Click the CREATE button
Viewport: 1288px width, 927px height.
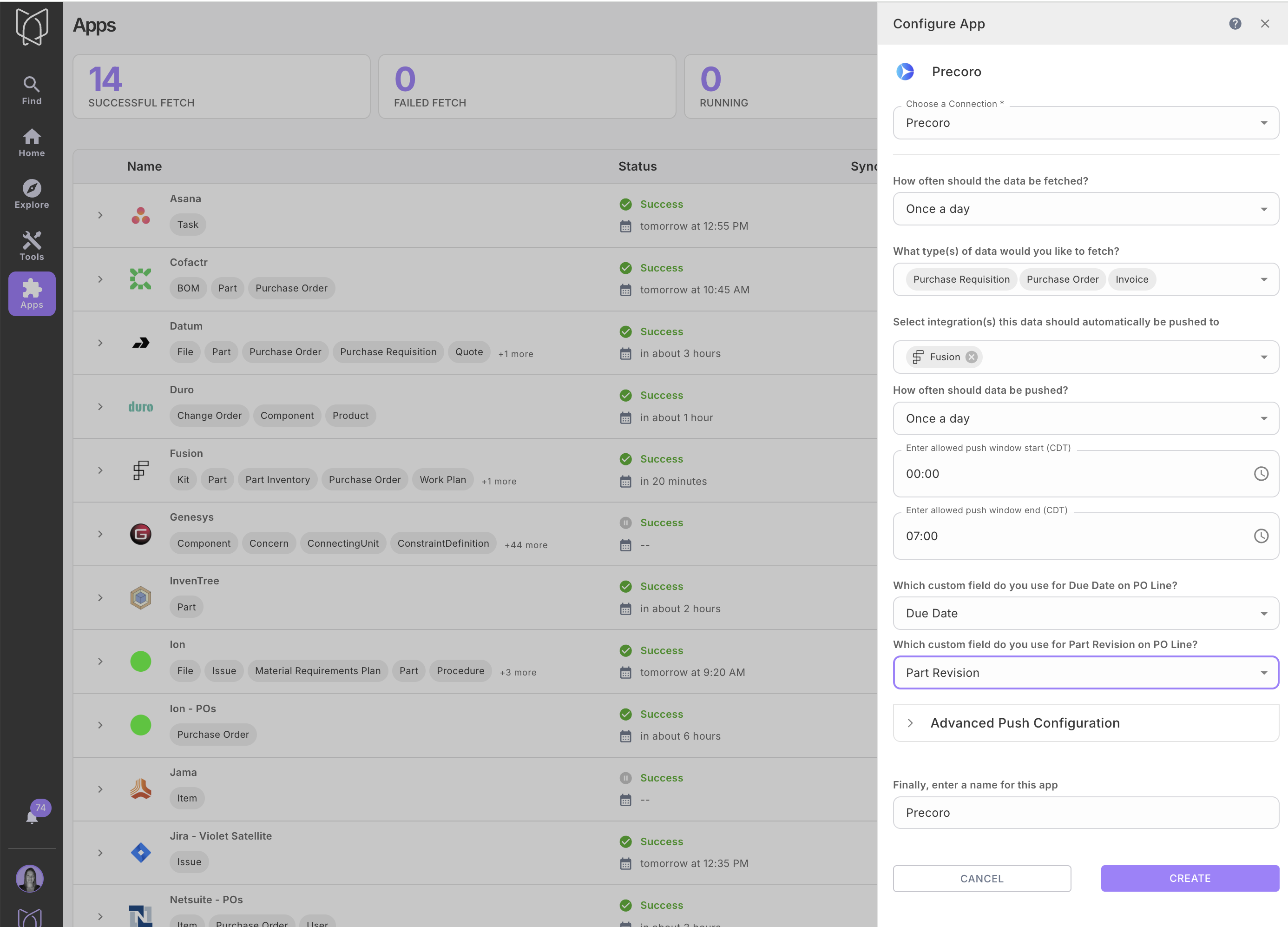click(1190, 878)
